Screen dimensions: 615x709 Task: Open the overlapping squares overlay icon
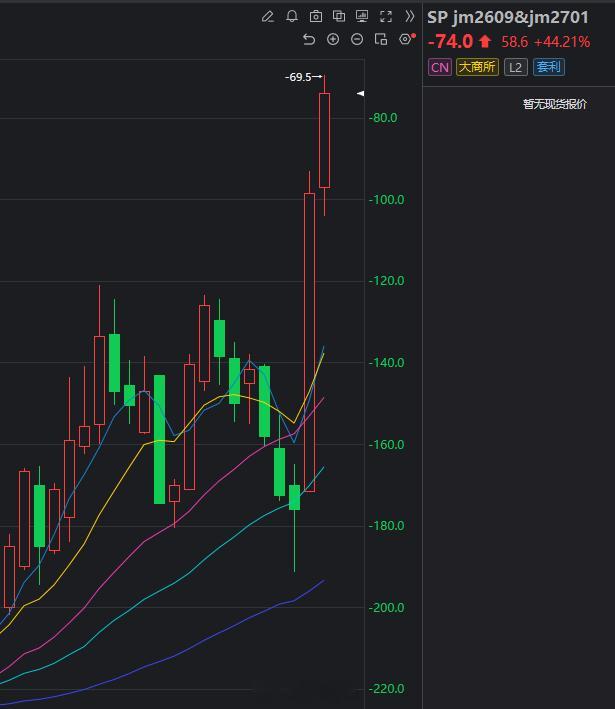point(339,17)
